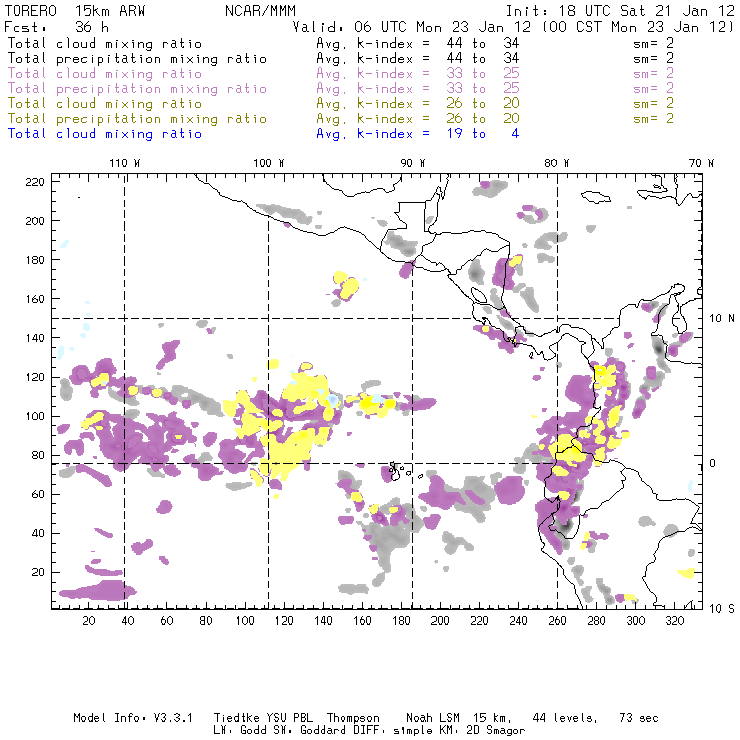Image resolution: width=740 pixels, height=740 pixels.
Task: Click the purple "Total cloud mixing ratio" legend line
Action: click(x=104, y=74)
